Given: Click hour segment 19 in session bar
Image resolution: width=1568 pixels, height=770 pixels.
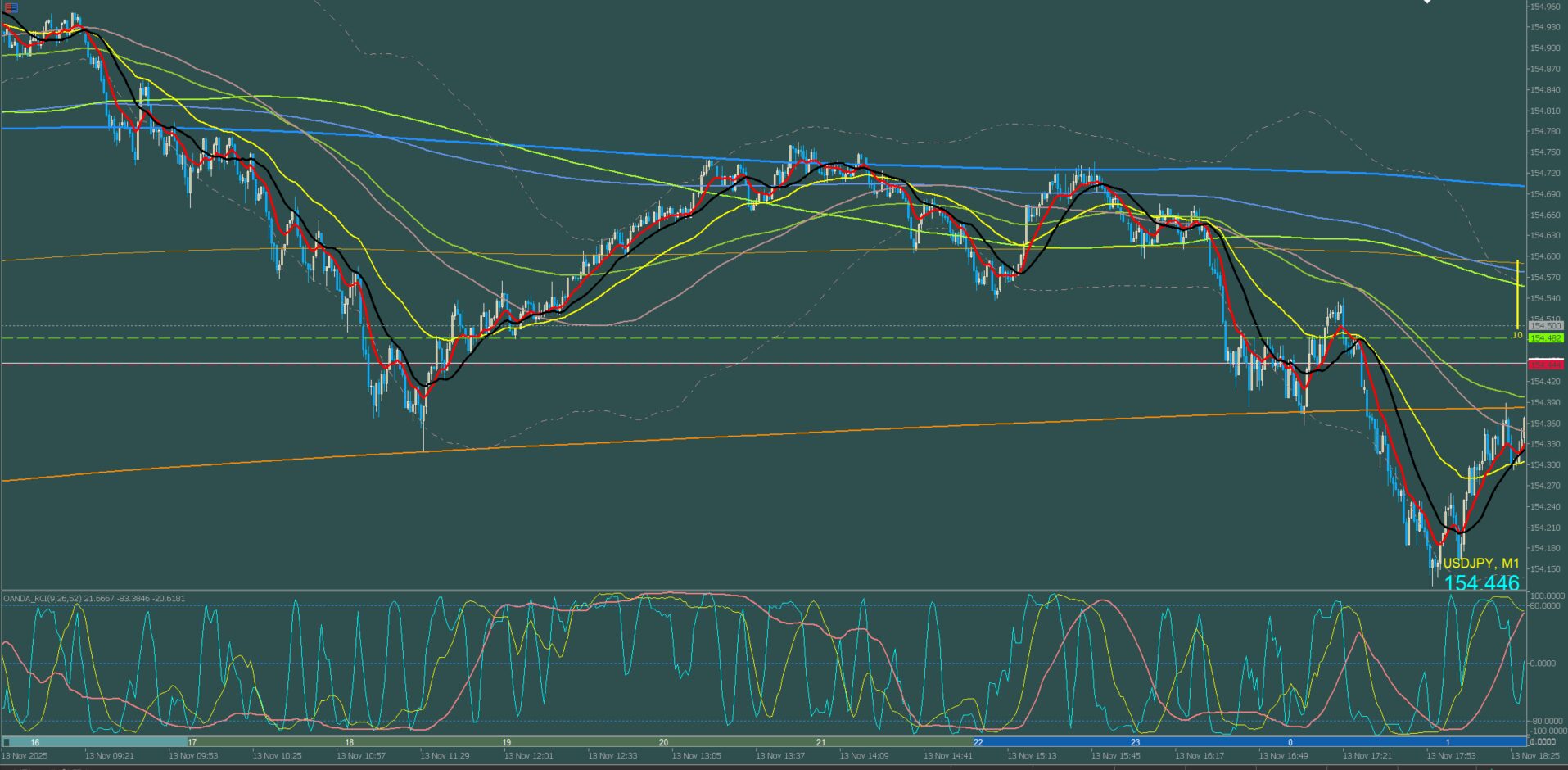Looking at the screenshot, I should click(x=506, y=742).
